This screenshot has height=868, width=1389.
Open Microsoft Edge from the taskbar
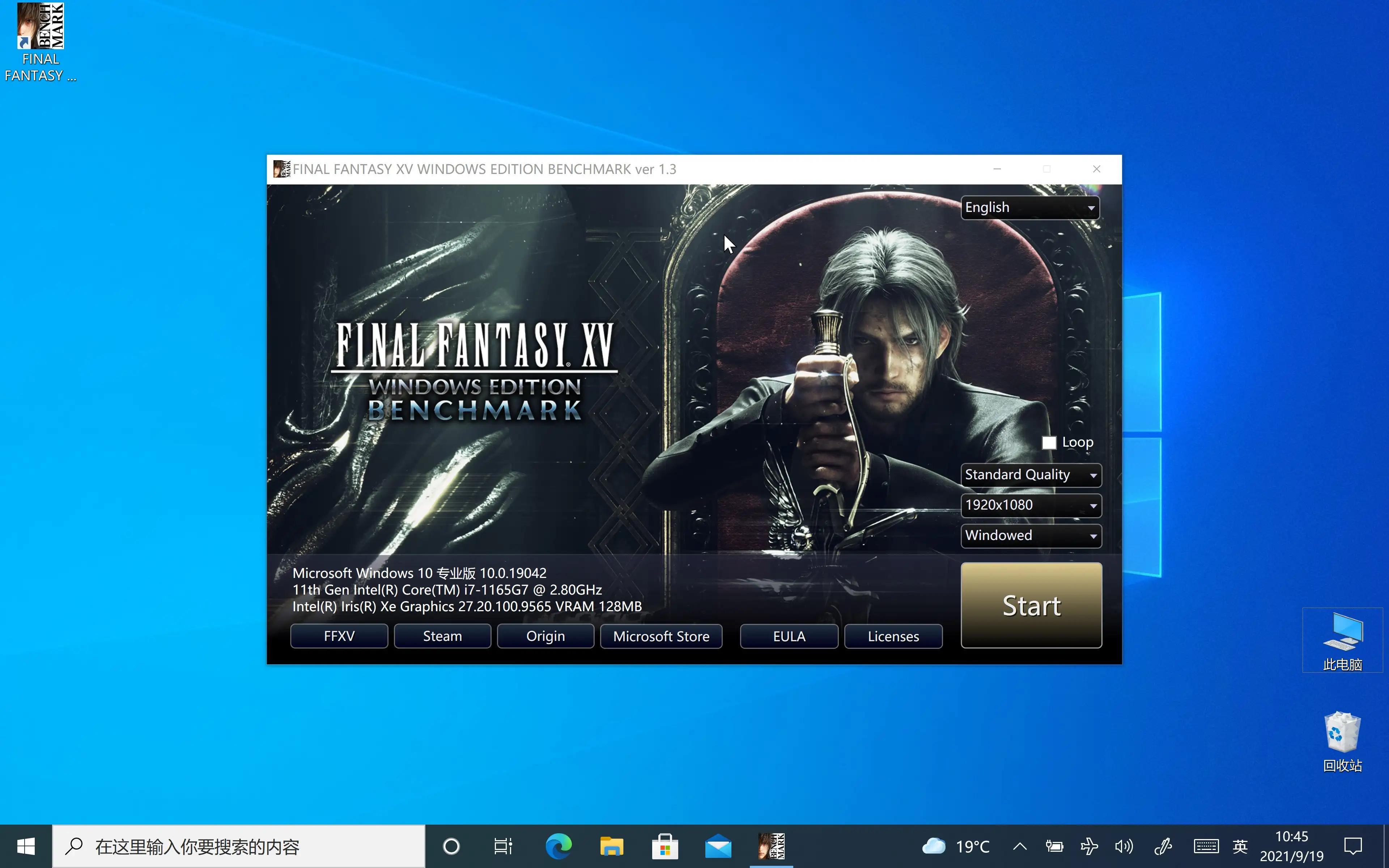558,846
